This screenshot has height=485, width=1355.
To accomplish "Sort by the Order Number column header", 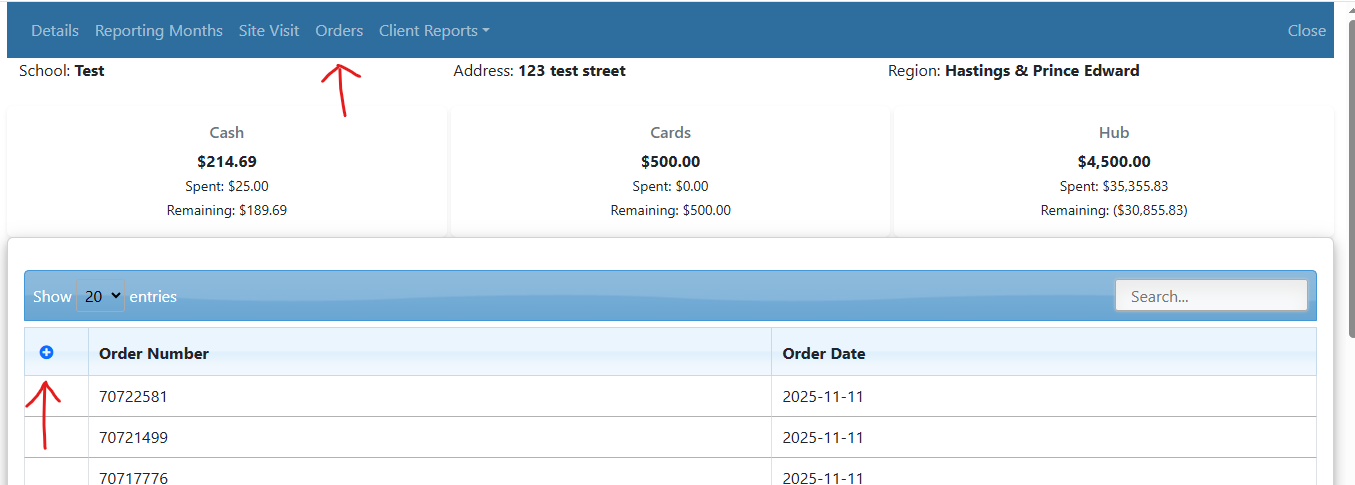I will coord(154,353).
